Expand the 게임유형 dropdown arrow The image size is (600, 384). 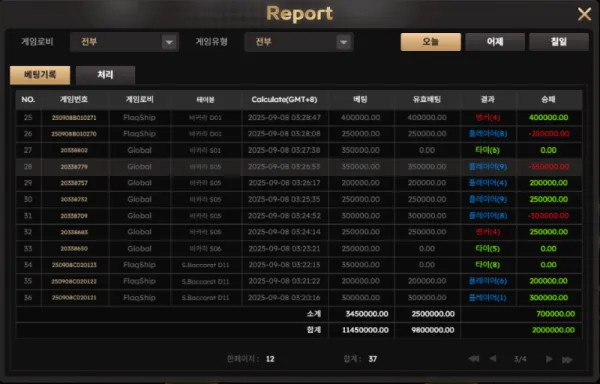pos(344,42)
